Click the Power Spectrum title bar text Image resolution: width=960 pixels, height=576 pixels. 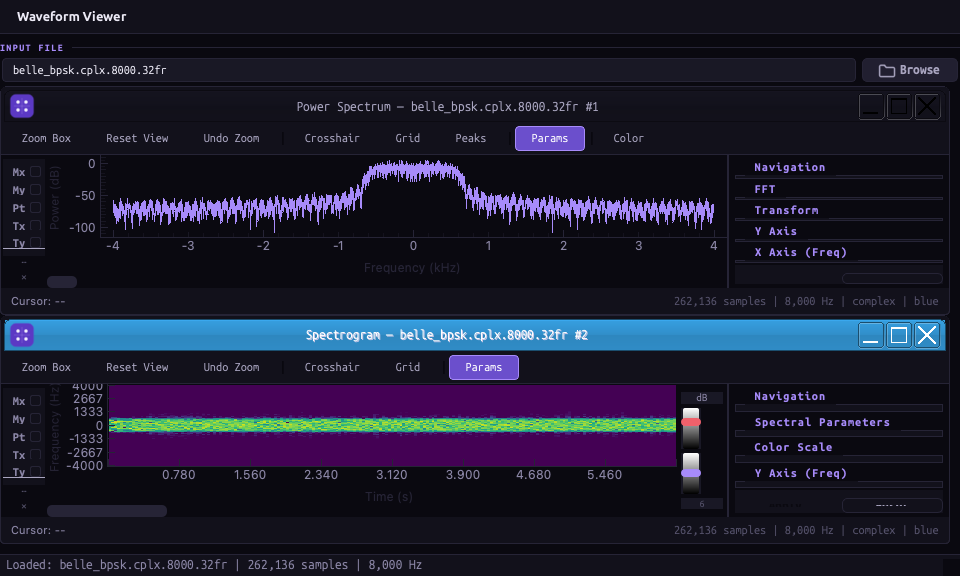(x=448, y=107)
